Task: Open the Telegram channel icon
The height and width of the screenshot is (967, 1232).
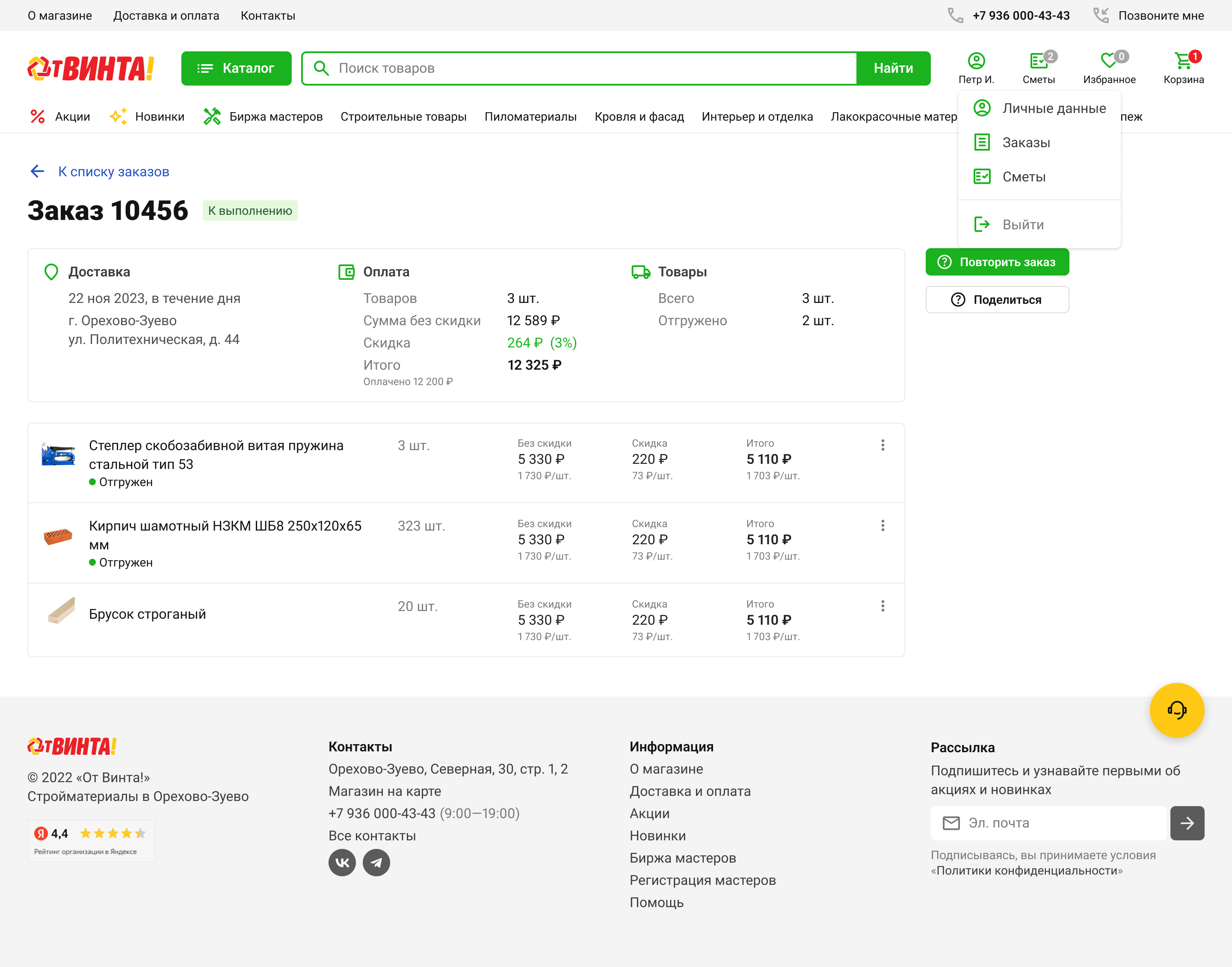Action: [x=376, y=862]
